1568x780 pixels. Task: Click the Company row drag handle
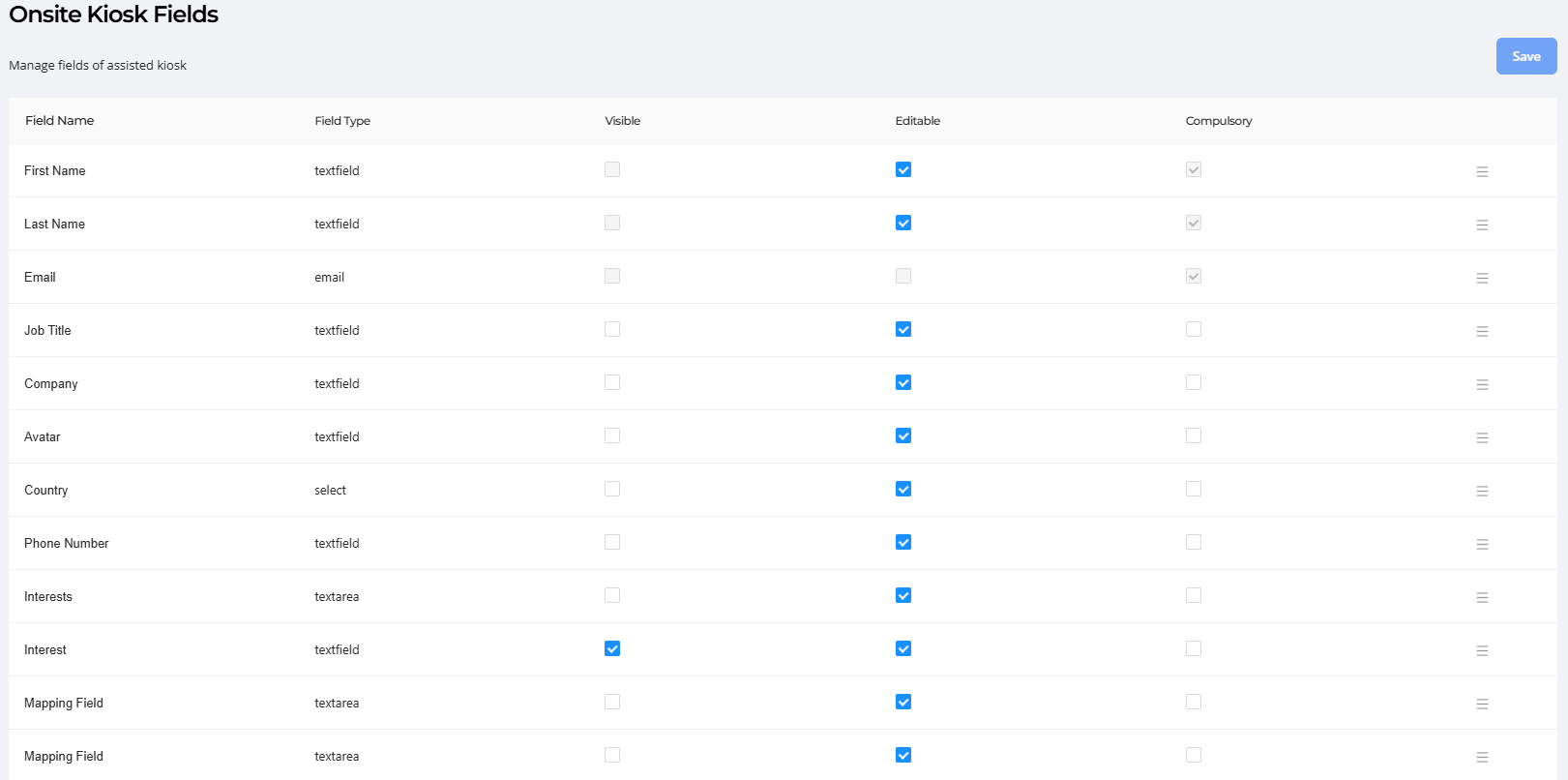click(1482, 384)
